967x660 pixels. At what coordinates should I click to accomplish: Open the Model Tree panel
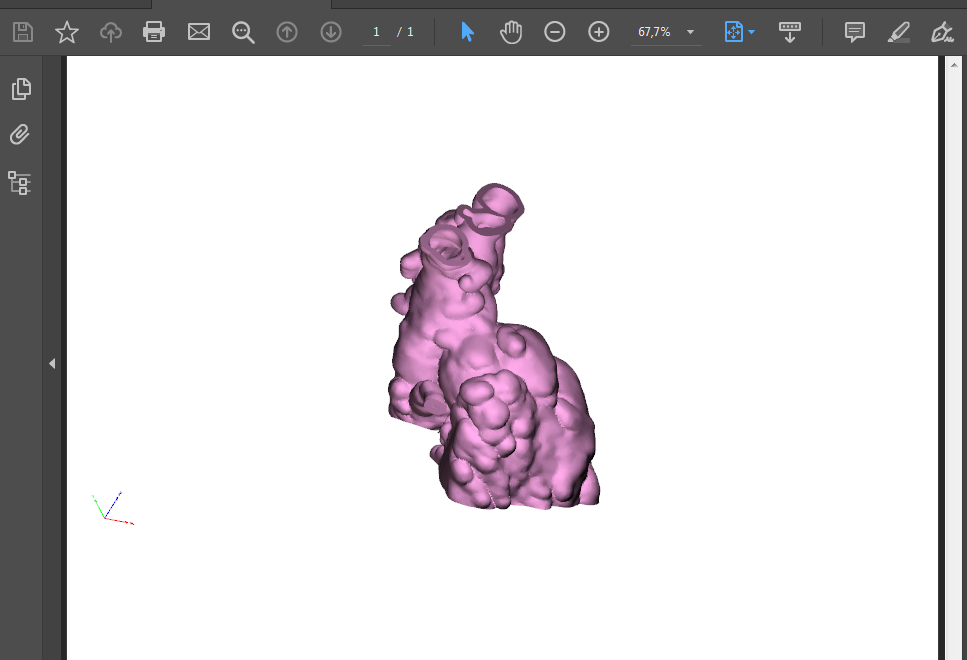tap(19, 183)
